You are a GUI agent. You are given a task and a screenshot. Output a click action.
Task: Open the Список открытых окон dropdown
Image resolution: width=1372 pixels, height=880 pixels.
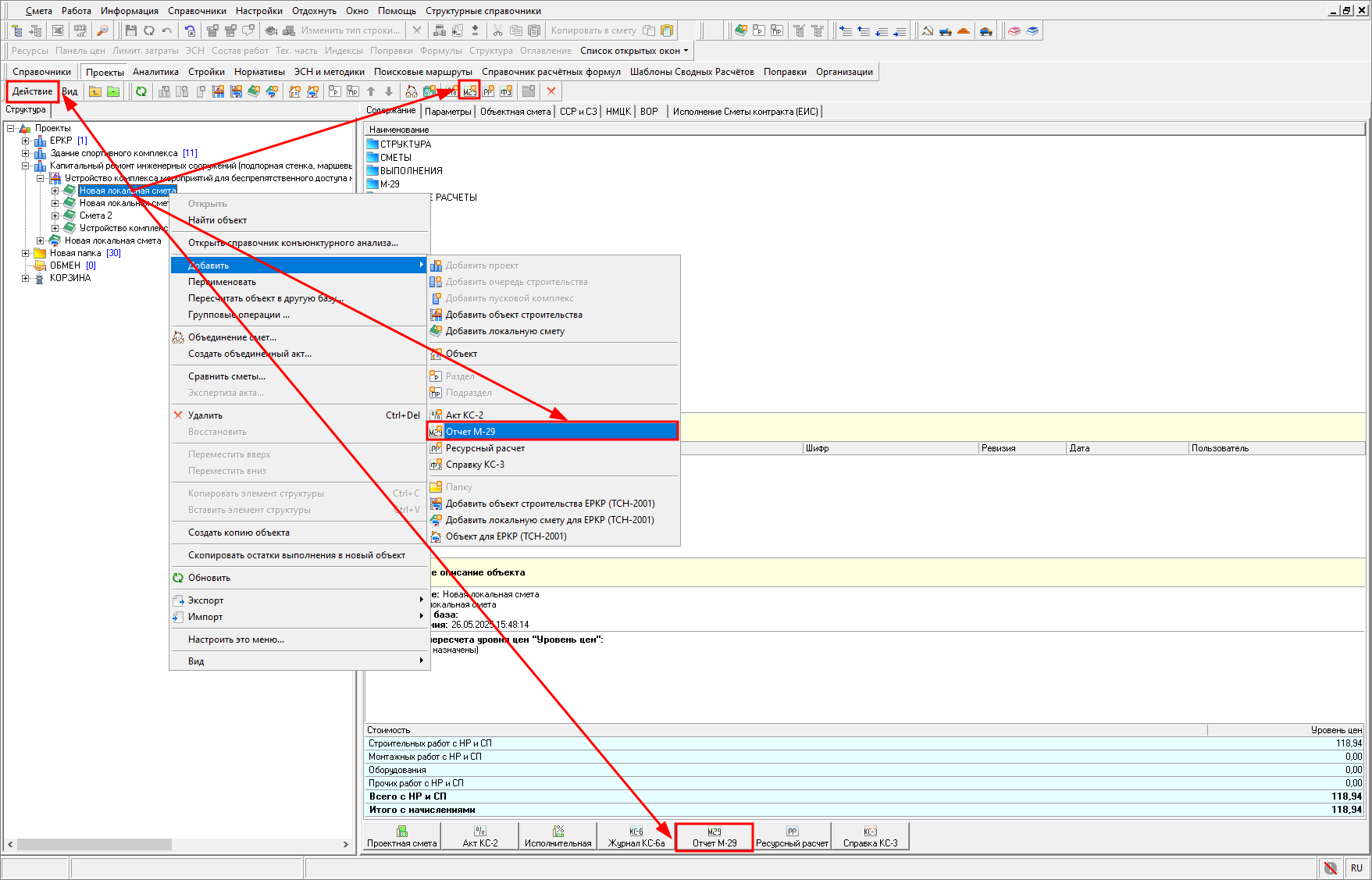pyautogui.click(x=634, y=51)
